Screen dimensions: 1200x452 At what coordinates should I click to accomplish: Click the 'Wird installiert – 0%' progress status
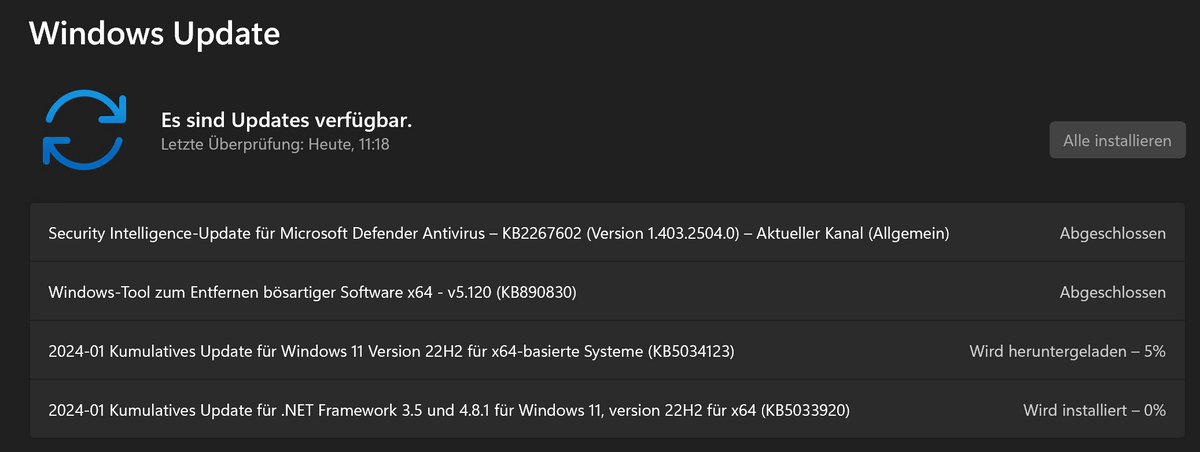(x=1094, y=410)
